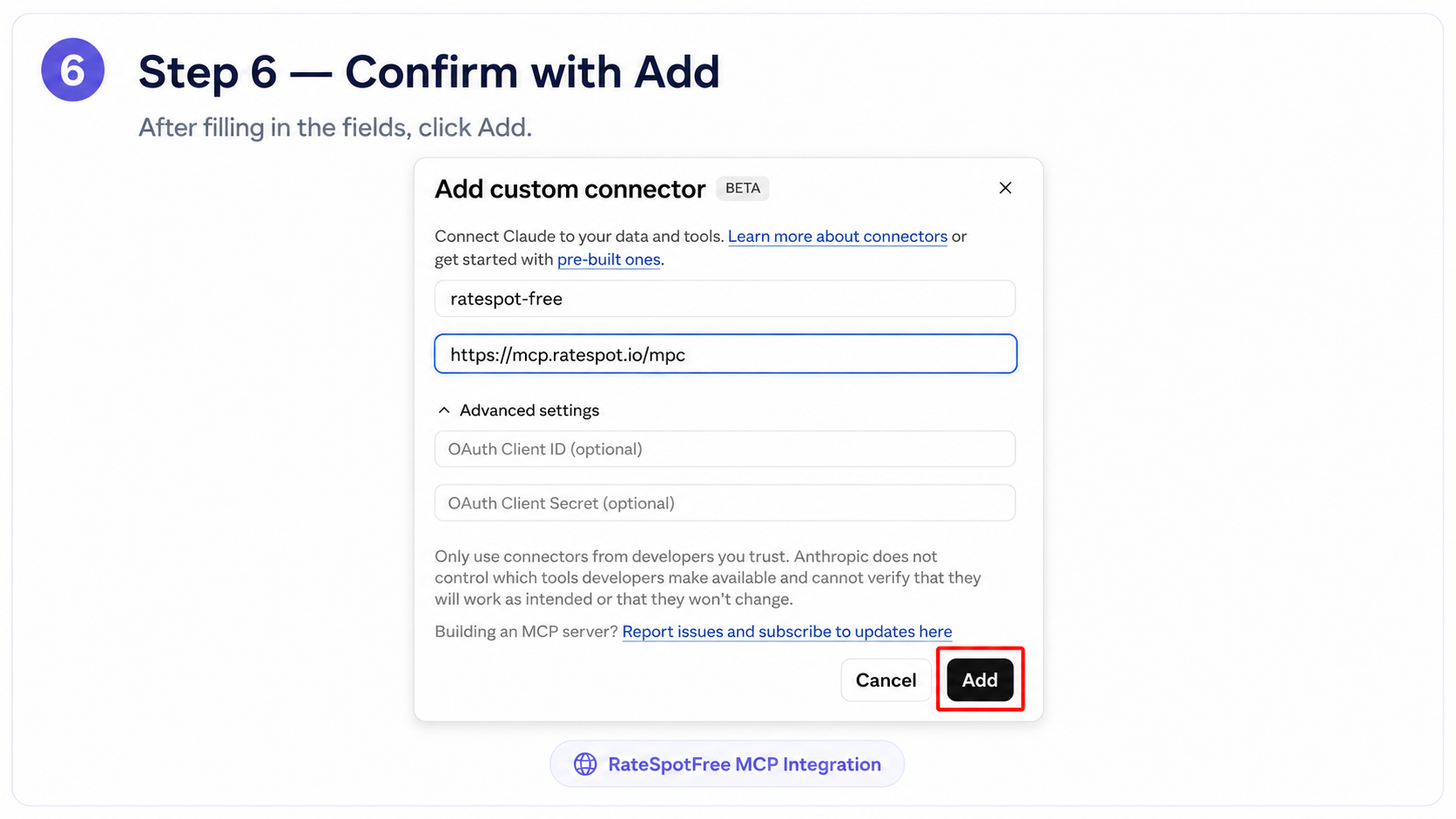This screenshot has width=1456, height=819.
Task: Click the ratespot-free name field
Action: pyautogui.click(x=725, y=299)
